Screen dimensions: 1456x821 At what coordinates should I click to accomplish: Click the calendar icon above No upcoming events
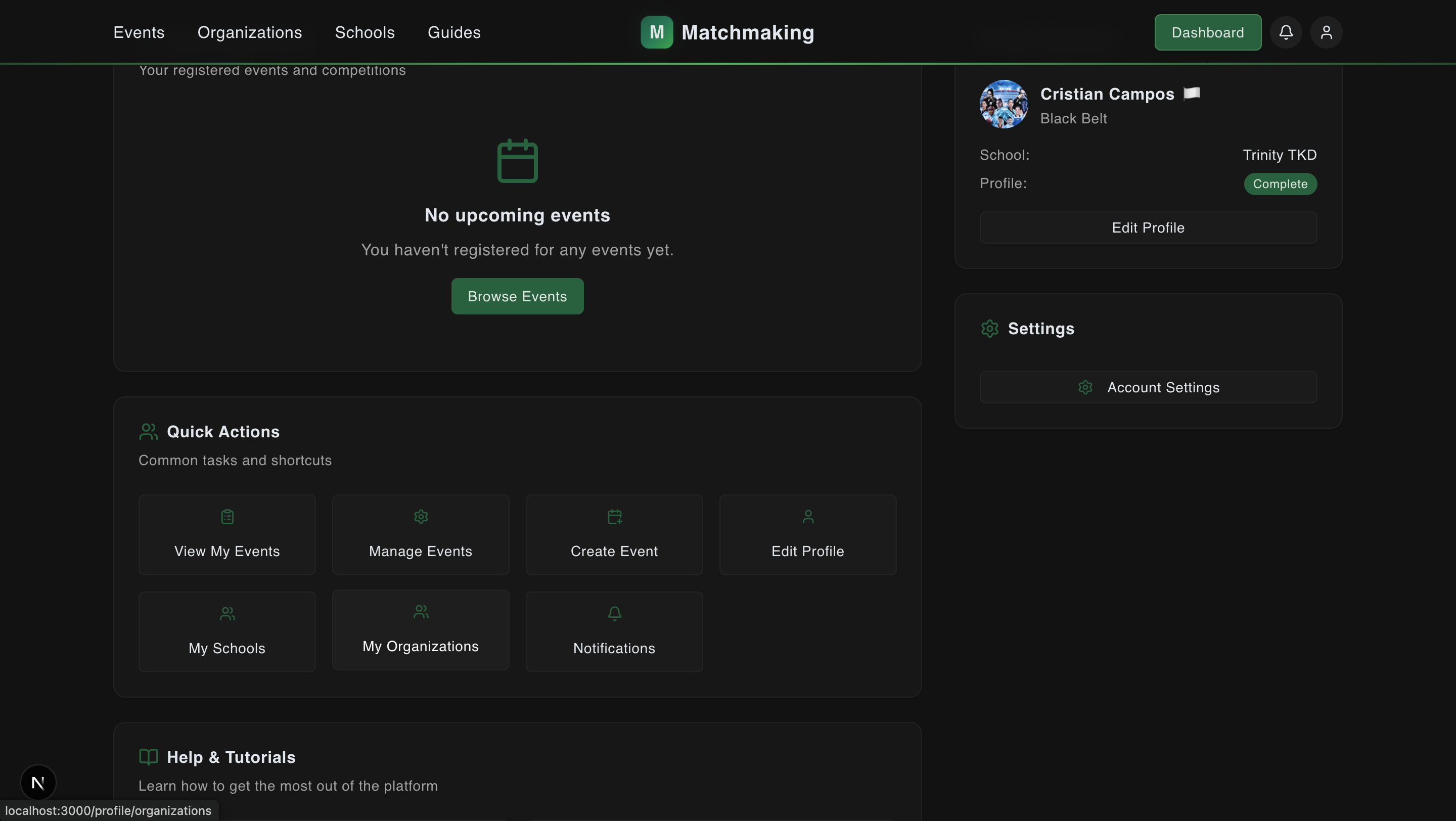pyautogui.click(x=517, y=161)
